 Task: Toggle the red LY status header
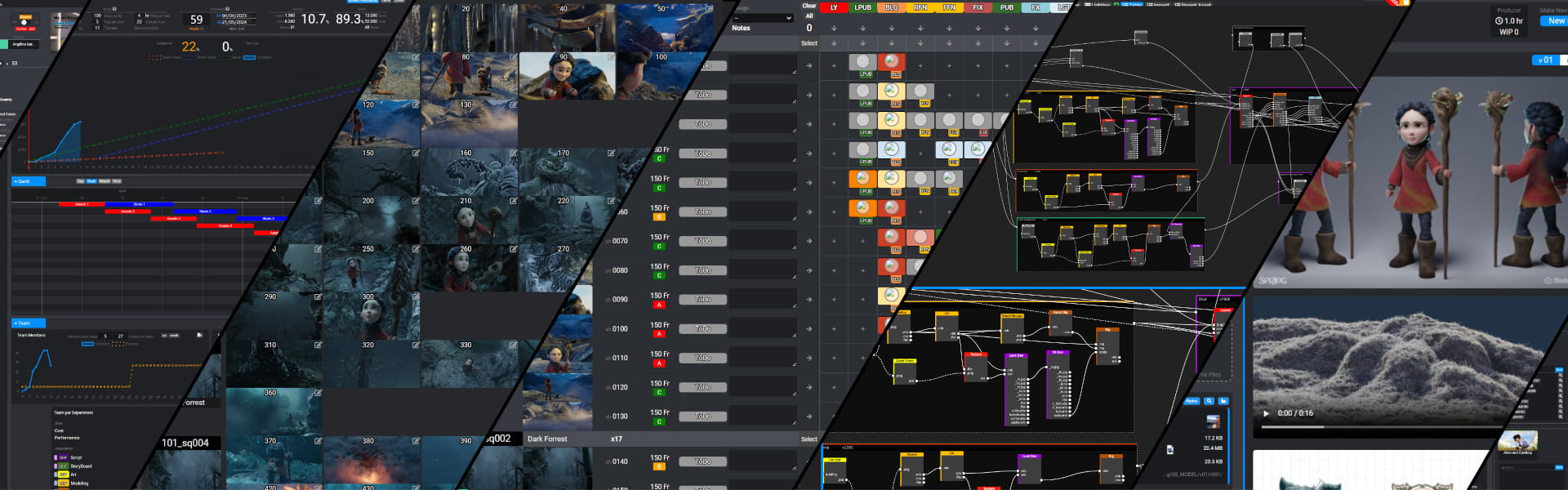833,7
